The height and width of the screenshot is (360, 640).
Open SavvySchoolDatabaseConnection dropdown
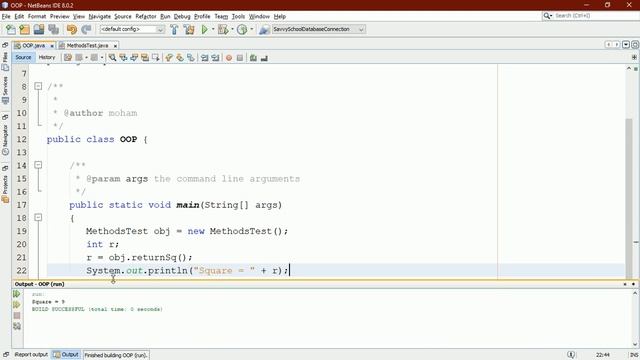[x=318, y=29]
